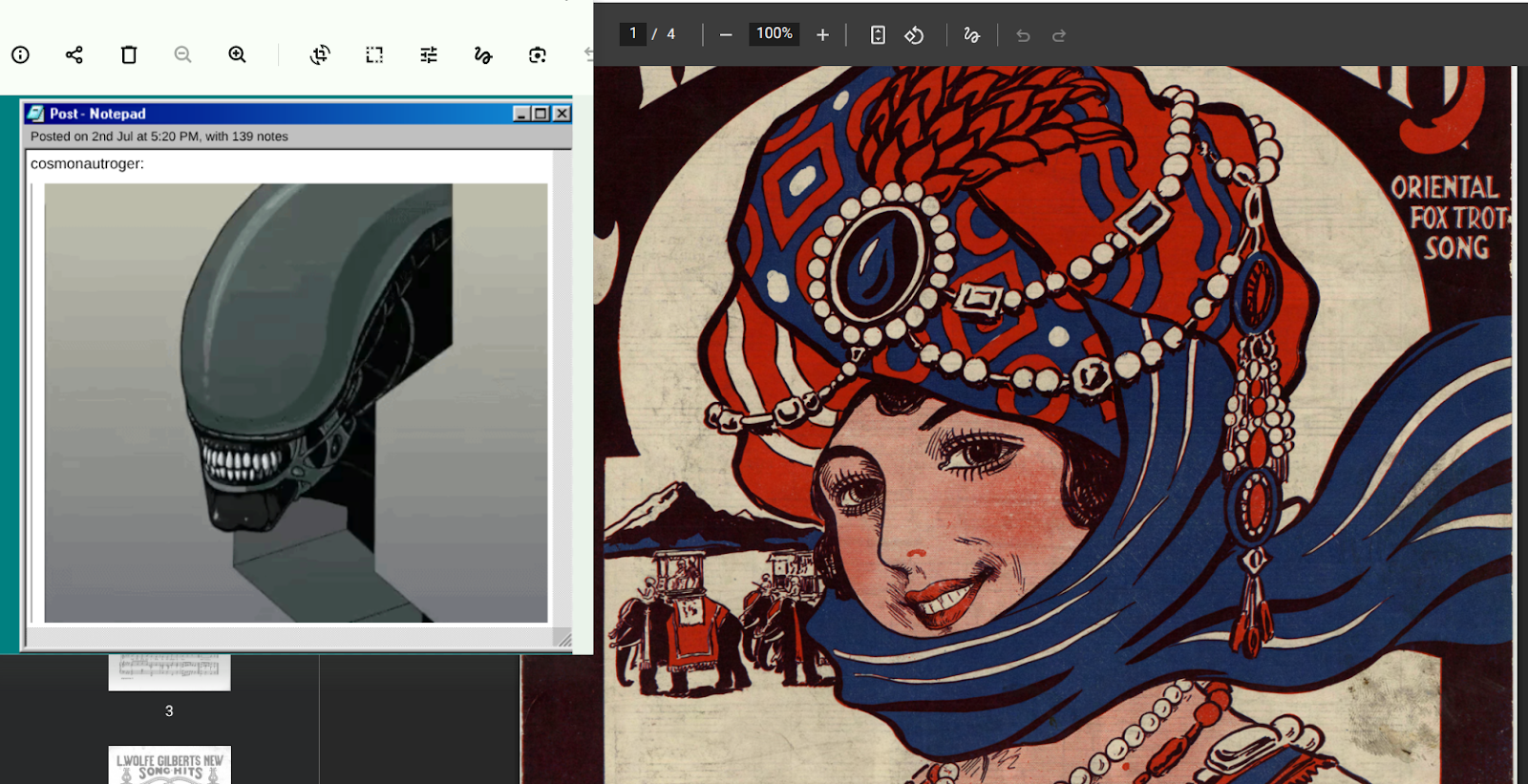Maximize the Post - Notepad window
The image size is (1528, 784).
click(x=541, y=114)
